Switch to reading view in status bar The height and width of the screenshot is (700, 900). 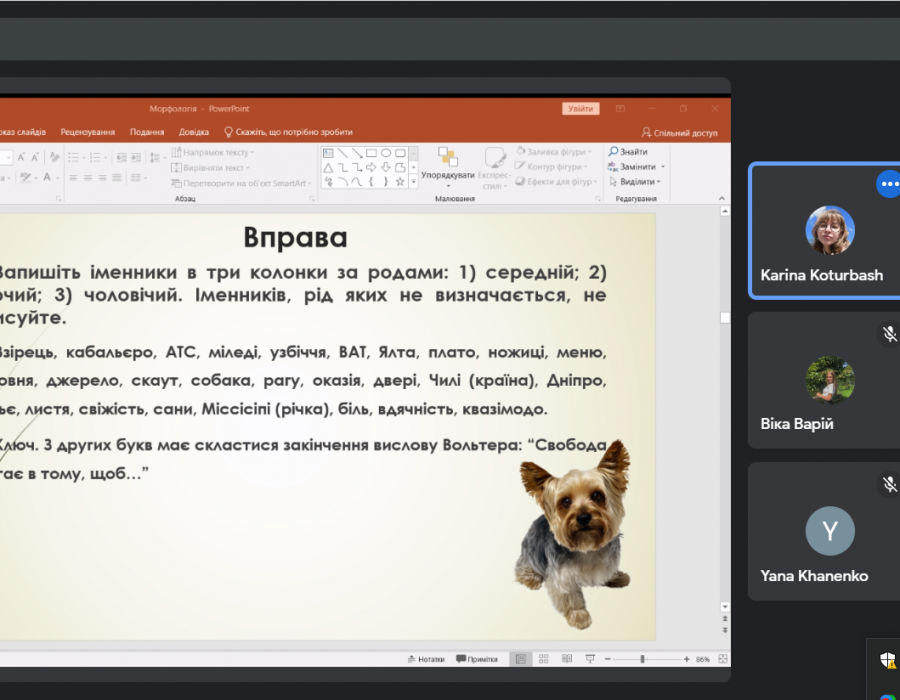[567, 659]
